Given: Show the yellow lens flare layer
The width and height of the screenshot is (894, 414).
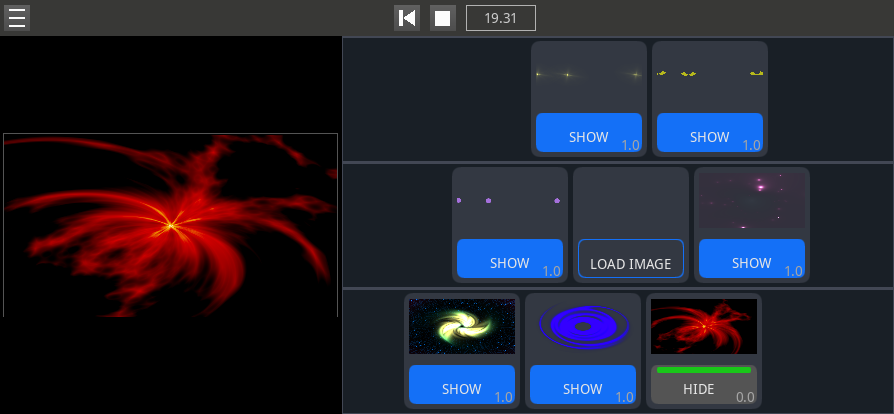Looking at the screenshot, I should 589,132.
